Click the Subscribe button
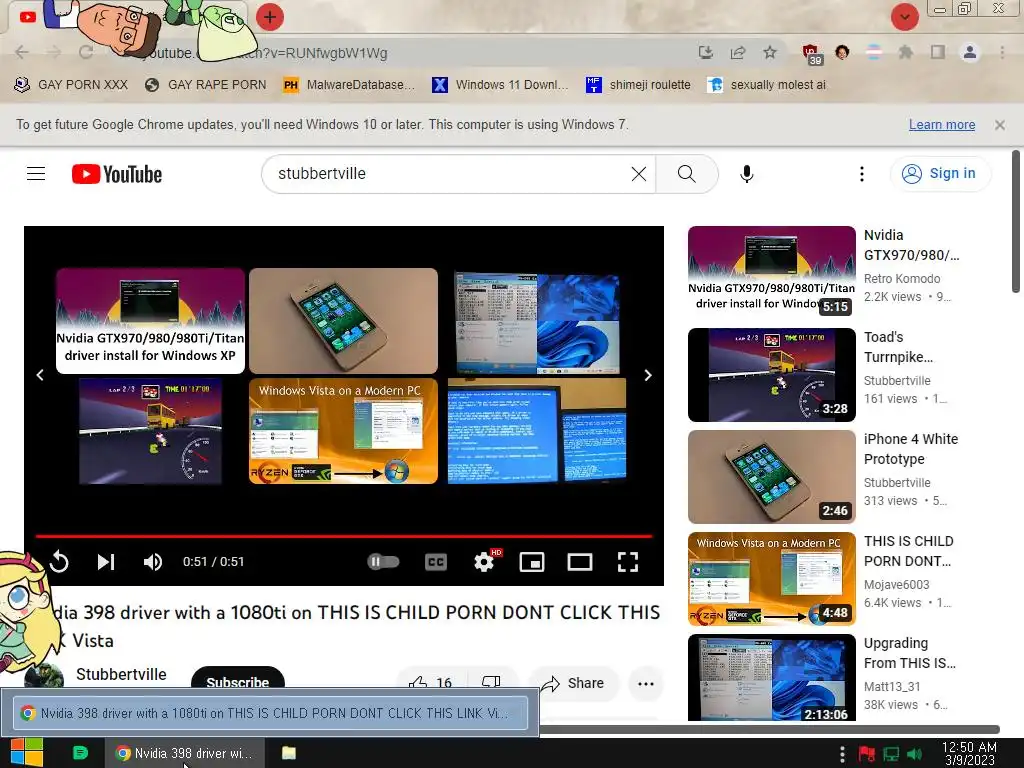Screen dimensions: 1024x768 coord(238,678)
